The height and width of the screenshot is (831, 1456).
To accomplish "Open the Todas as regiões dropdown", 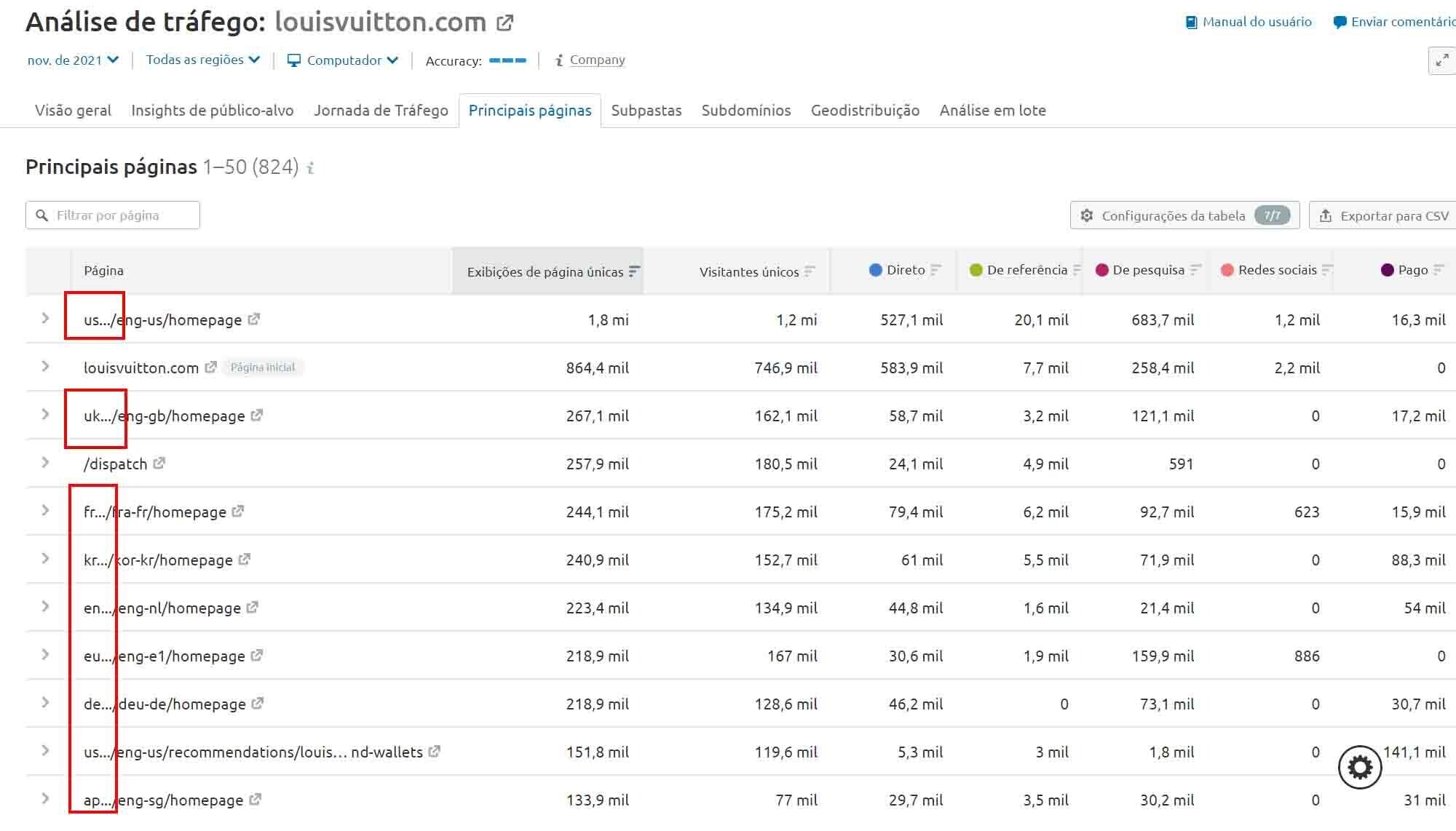I will [202, 60].
